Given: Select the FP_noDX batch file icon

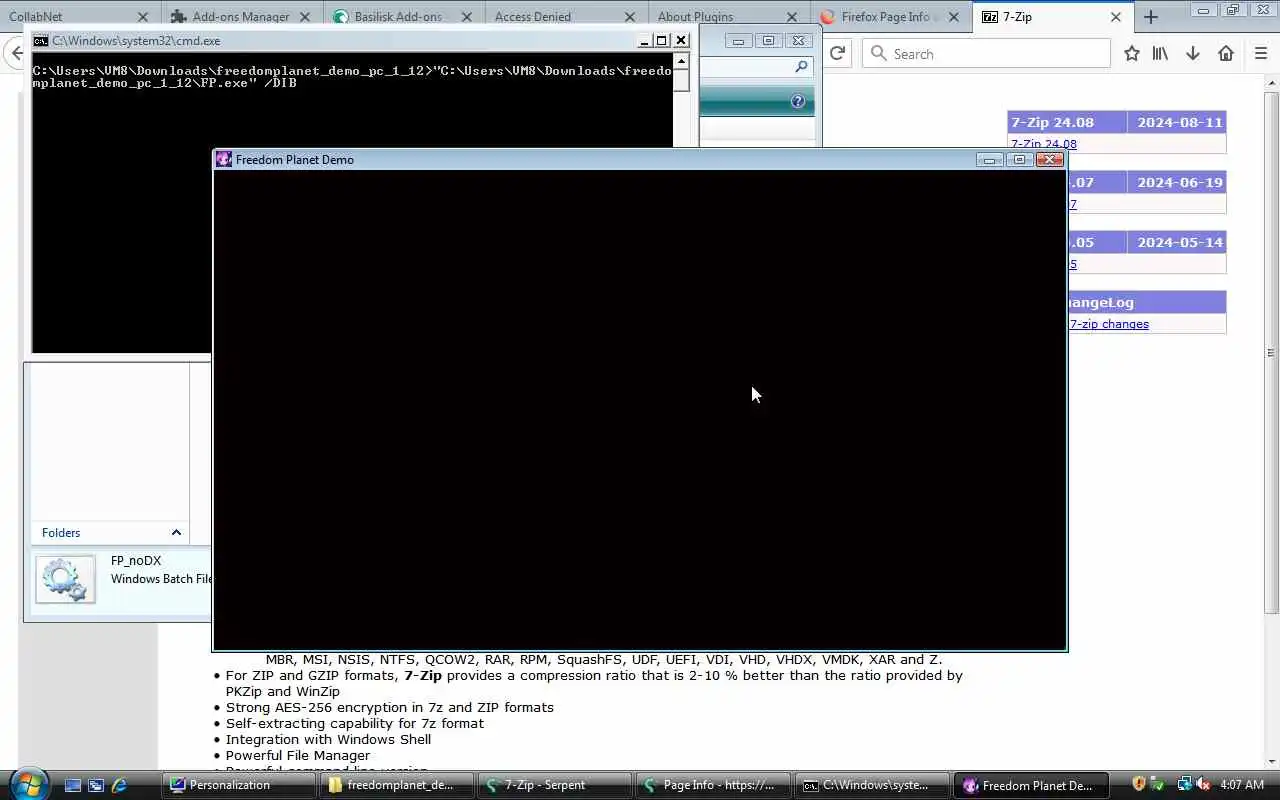Looking at the screenshot, I should coord(65,579).
